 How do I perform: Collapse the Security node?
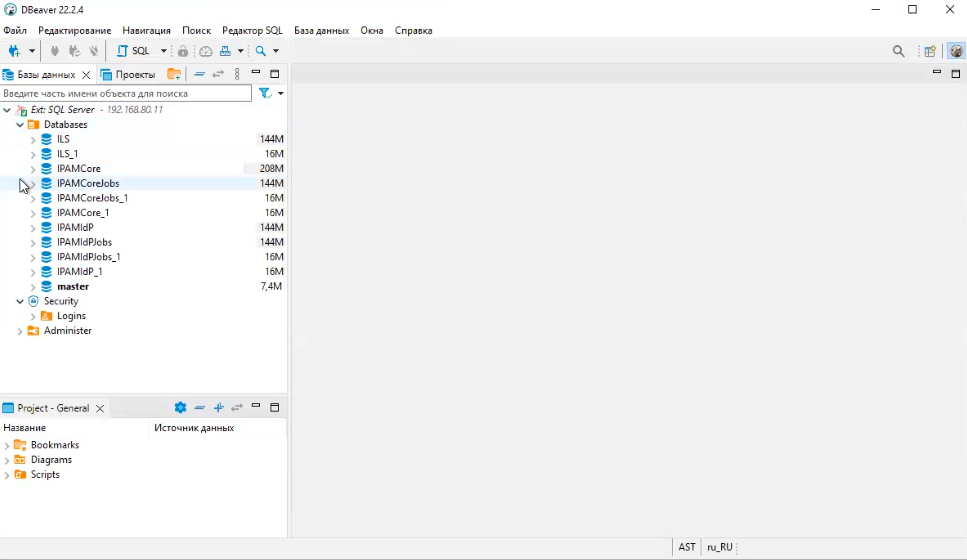pyautogui.click(x=20, y=302)
